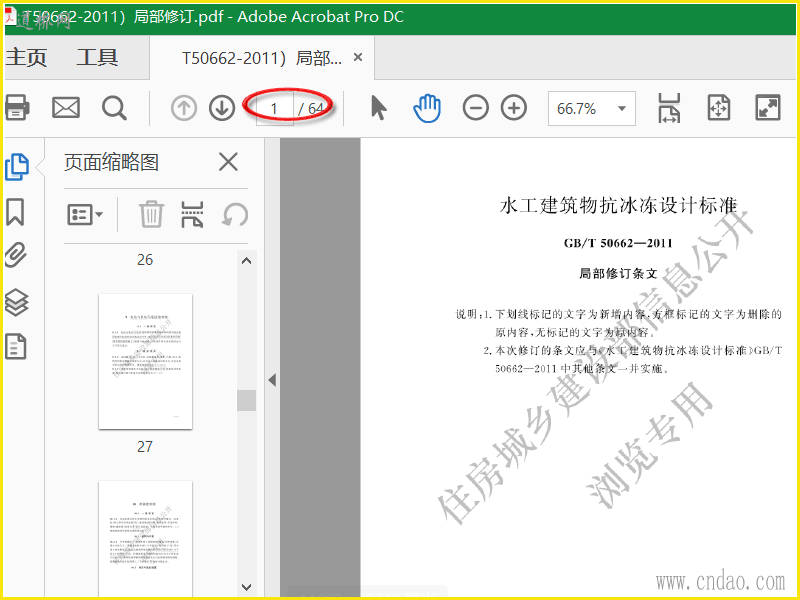Delete selected pages trash icon
Screen dimensions: 800x600
pos(152,214)
